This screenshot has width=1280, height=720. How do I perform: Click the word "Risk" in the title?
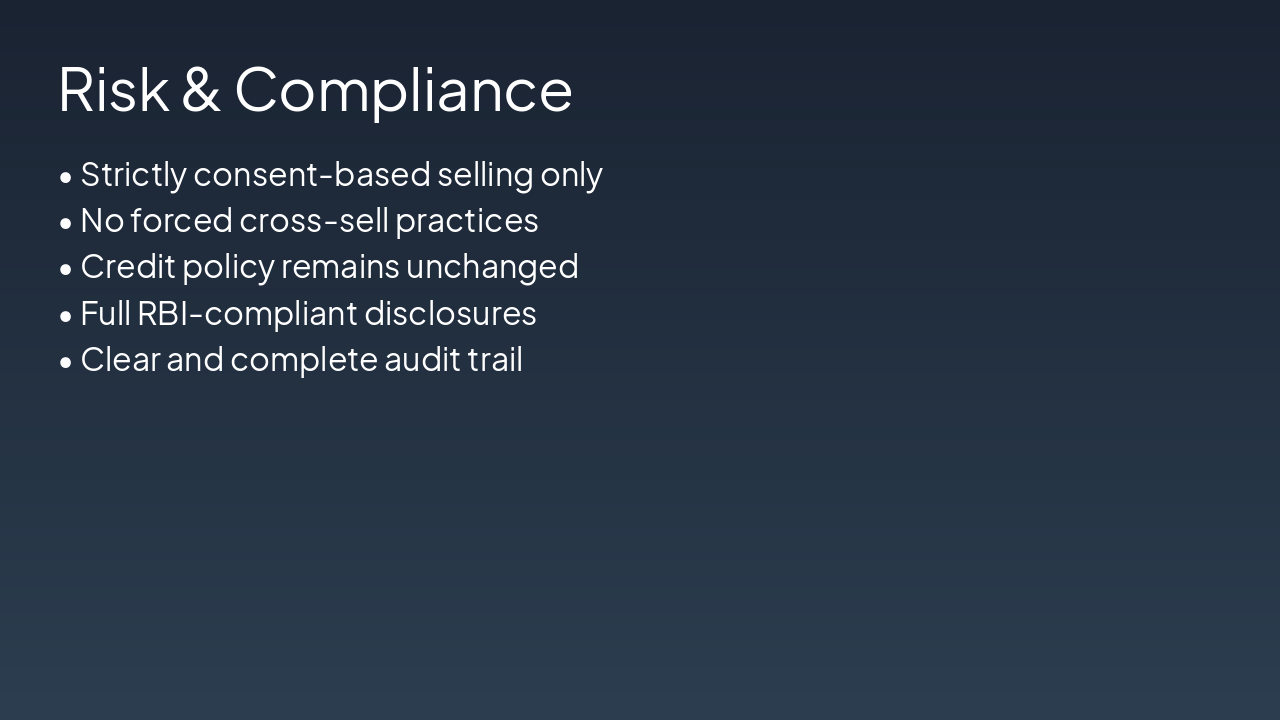(113, 90)
